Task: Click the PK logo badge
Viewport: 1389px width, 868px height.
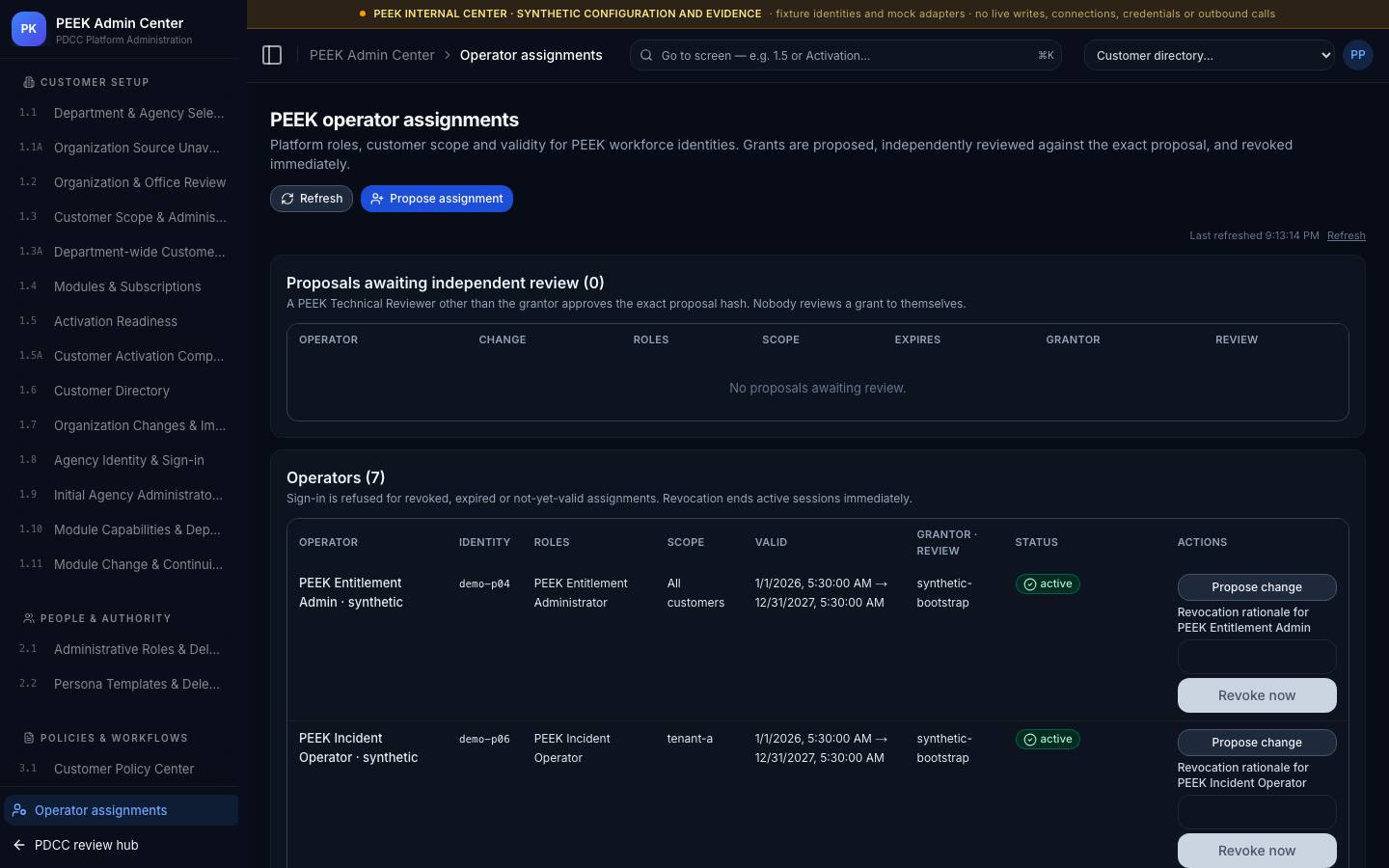Action: (29, 29)
